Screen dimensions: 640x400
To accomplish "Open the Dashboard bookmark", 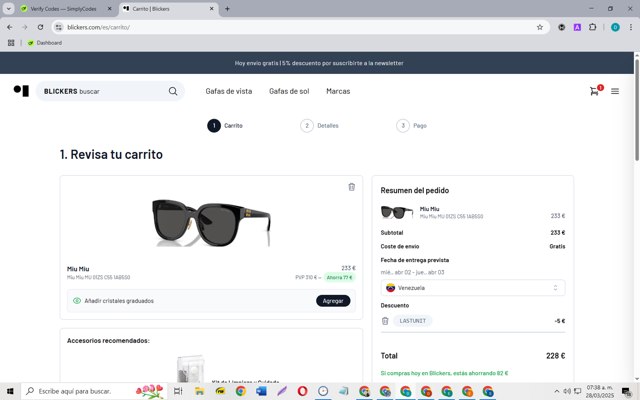I will click(x=44, y=43).
